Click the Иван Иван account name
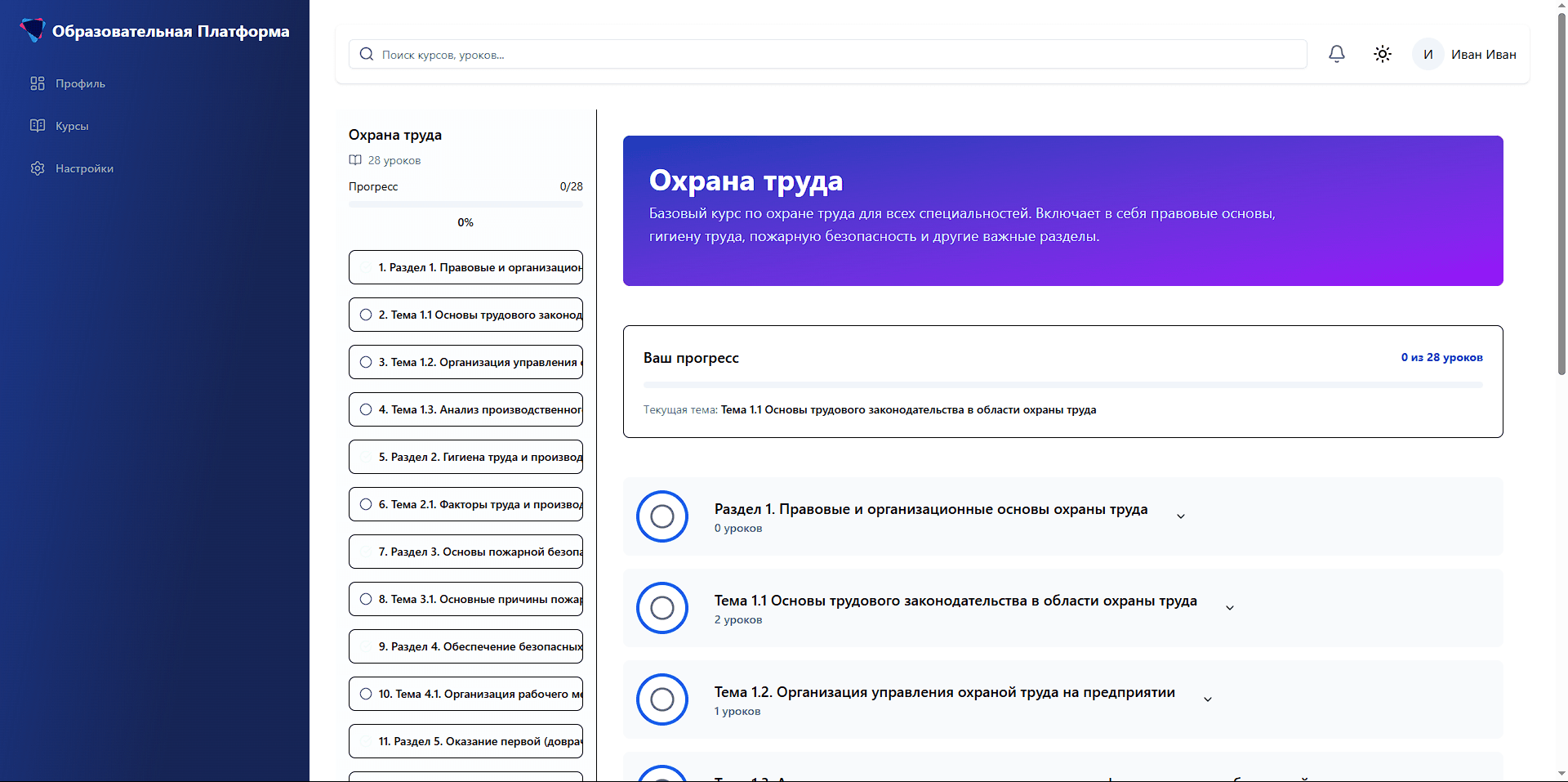 coord(1484,54)
